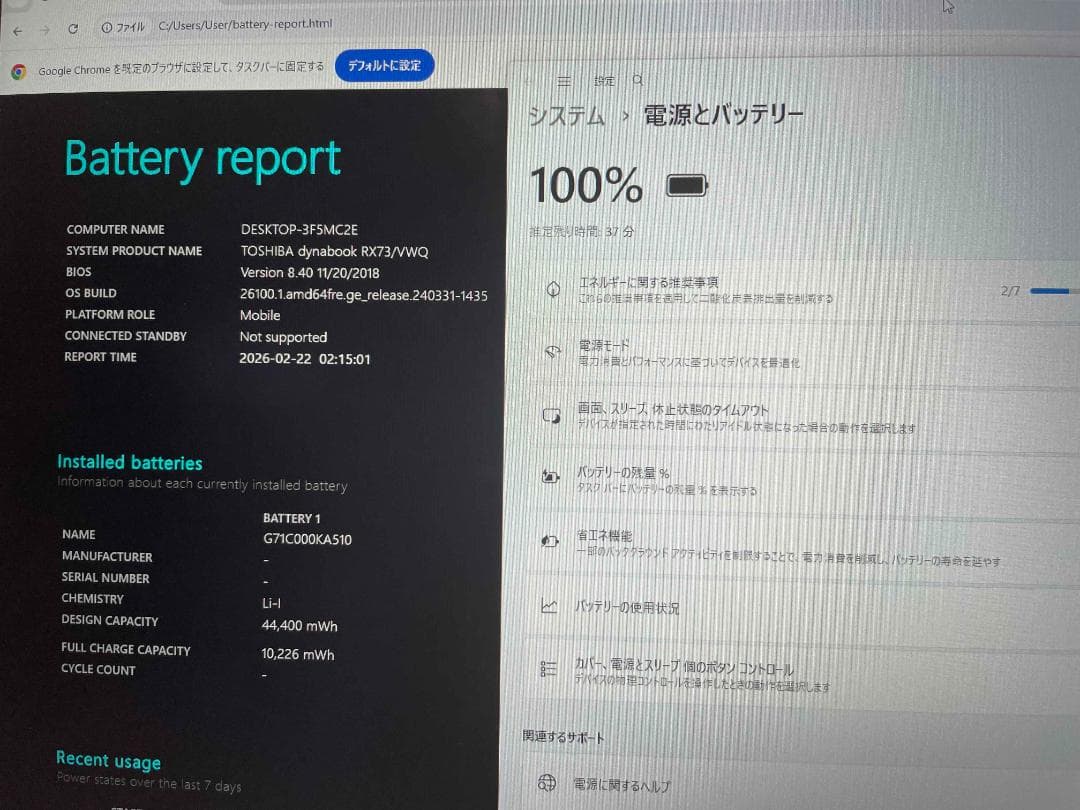1080x810 pixels.
Task: Open the 電源モード setting row
Action: point(802,353)
